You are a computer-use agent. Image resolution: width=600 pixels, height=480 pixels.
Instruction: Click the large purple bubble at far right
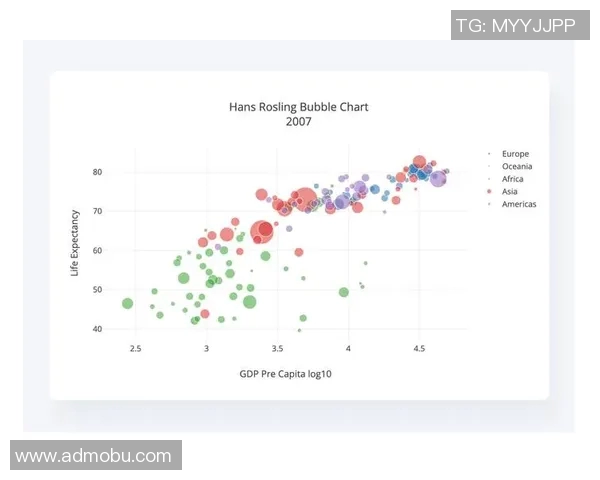pos(437,179)
